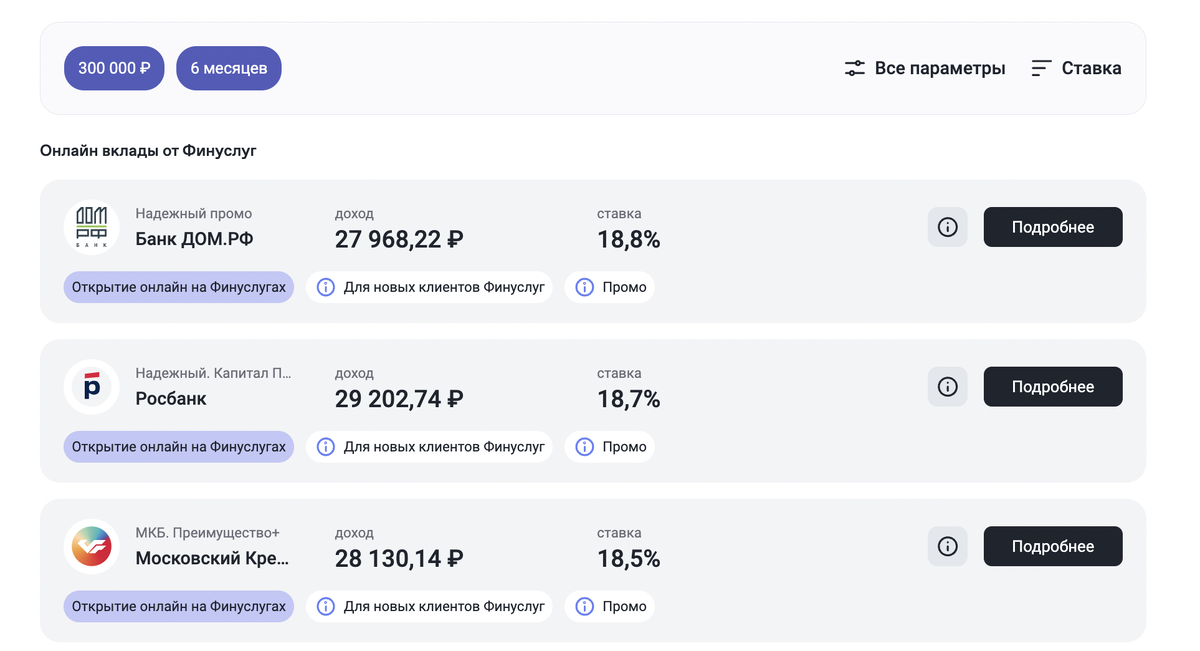Click the 6 месяцев term chip
This screenshot has width=1200, height=651.
coord(229,68)
